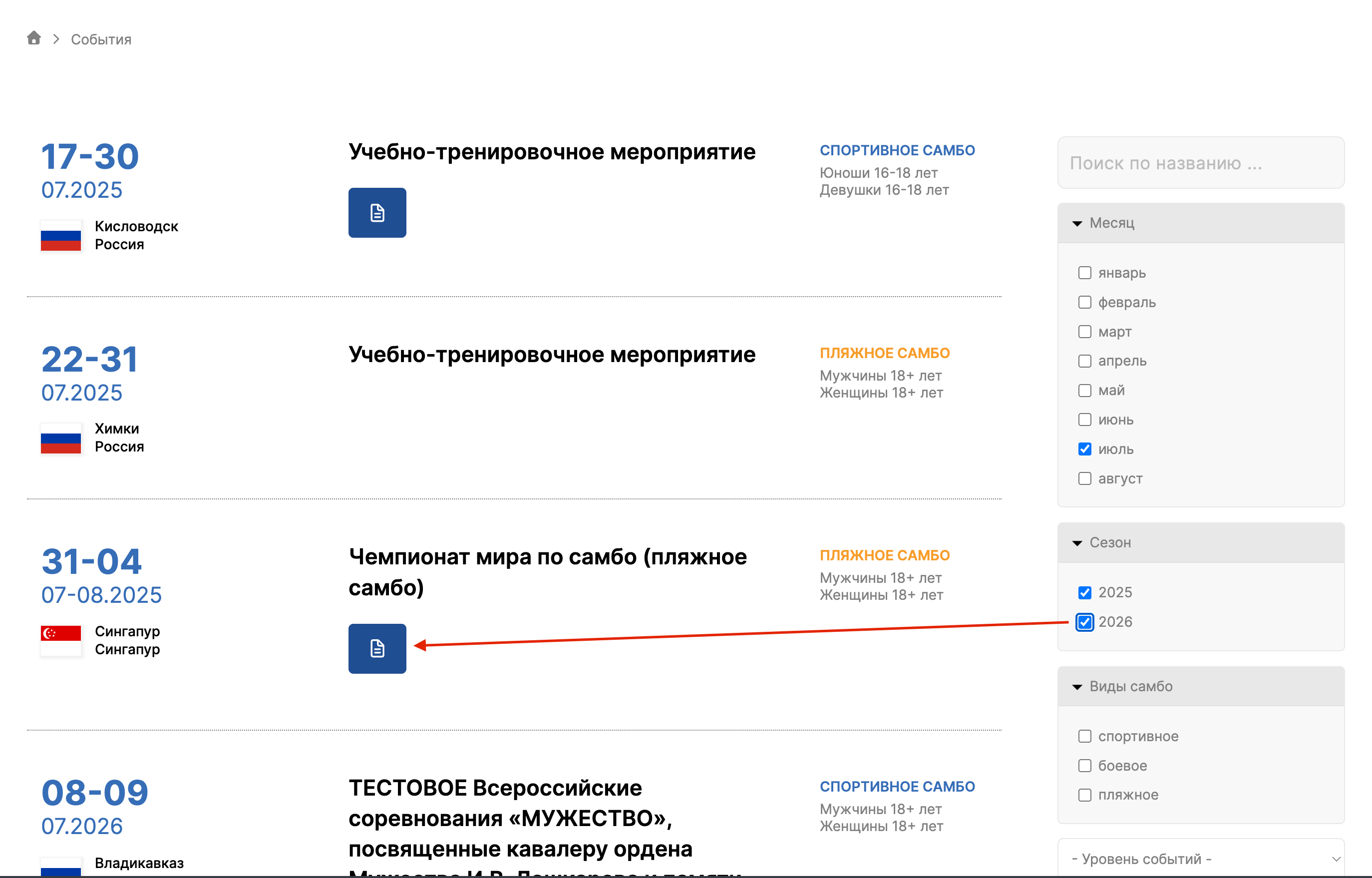Click the Singapore flag icon

click(x=61, y=640)
